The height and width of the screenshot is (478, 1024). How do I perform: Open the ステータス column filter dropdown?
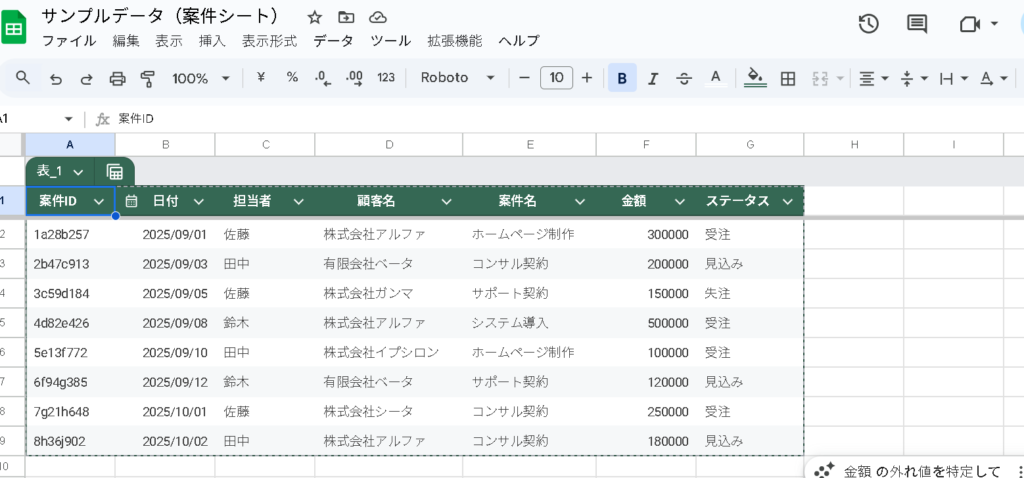(788, 201)
